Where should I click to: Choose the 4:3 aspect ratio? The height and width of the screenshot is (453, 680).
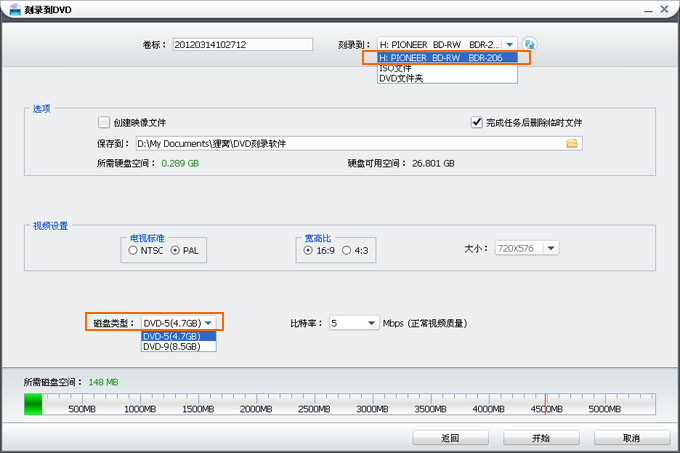click(347, 250)
